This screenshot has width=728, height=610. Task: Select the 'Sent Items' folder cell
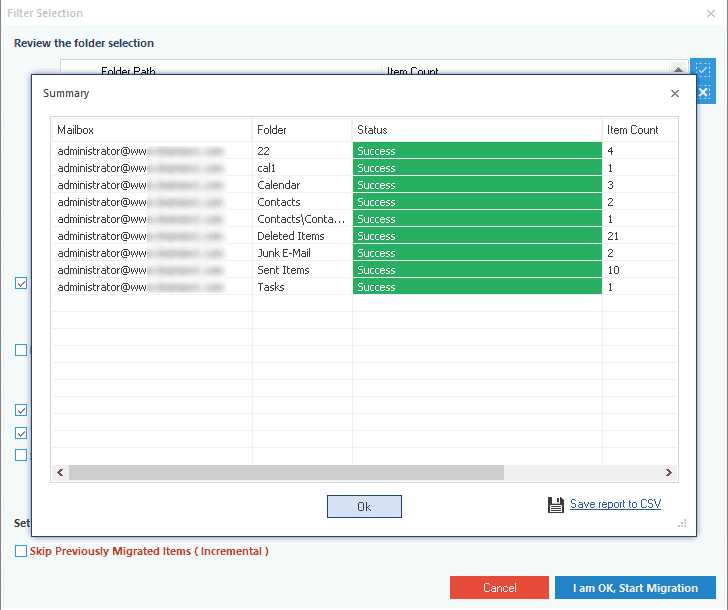pyautogui.click(x=302, y=270)
